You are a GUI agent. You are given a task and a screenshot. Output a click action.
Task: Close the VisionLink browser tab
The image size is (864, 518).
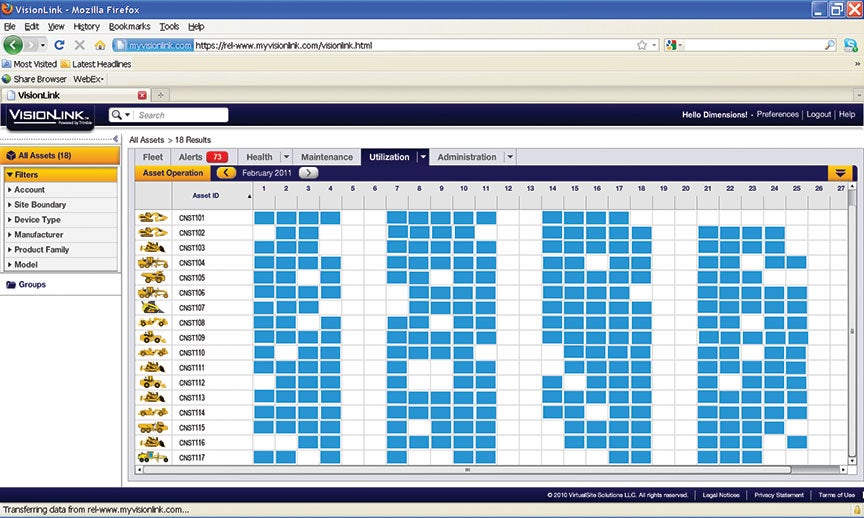point(142,95)
